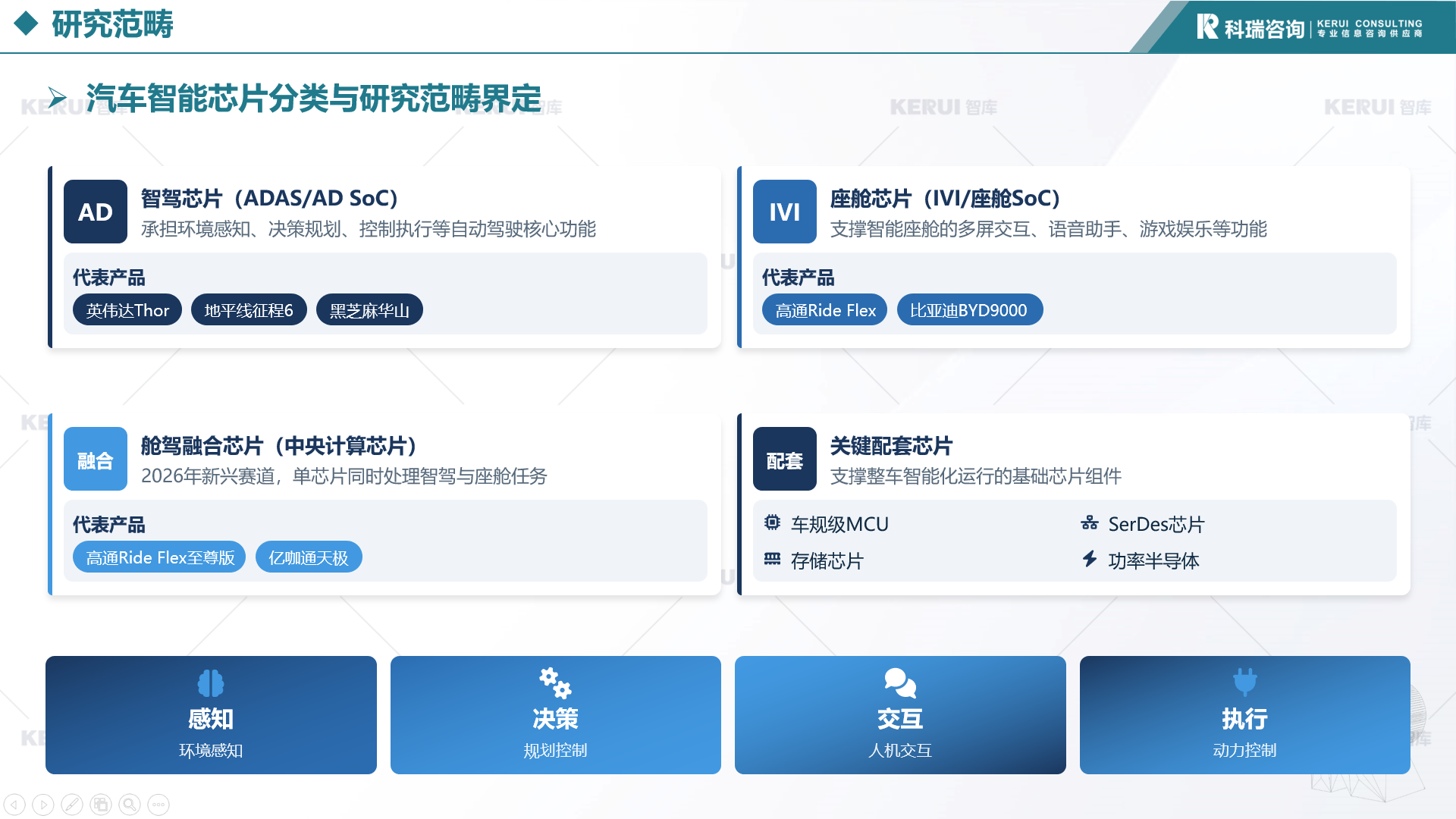Open the pen annotation tool

click(x=72, y=805)
